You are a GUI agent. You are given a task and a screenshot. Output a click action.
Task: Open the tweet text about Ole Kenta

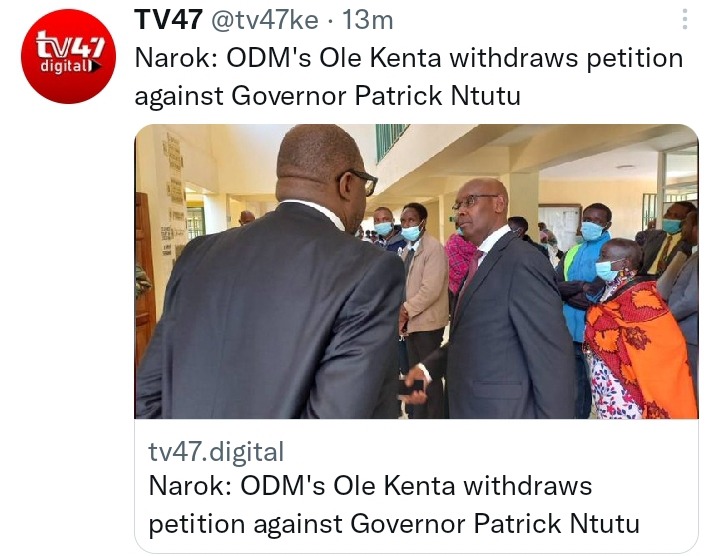pos(409,77)
